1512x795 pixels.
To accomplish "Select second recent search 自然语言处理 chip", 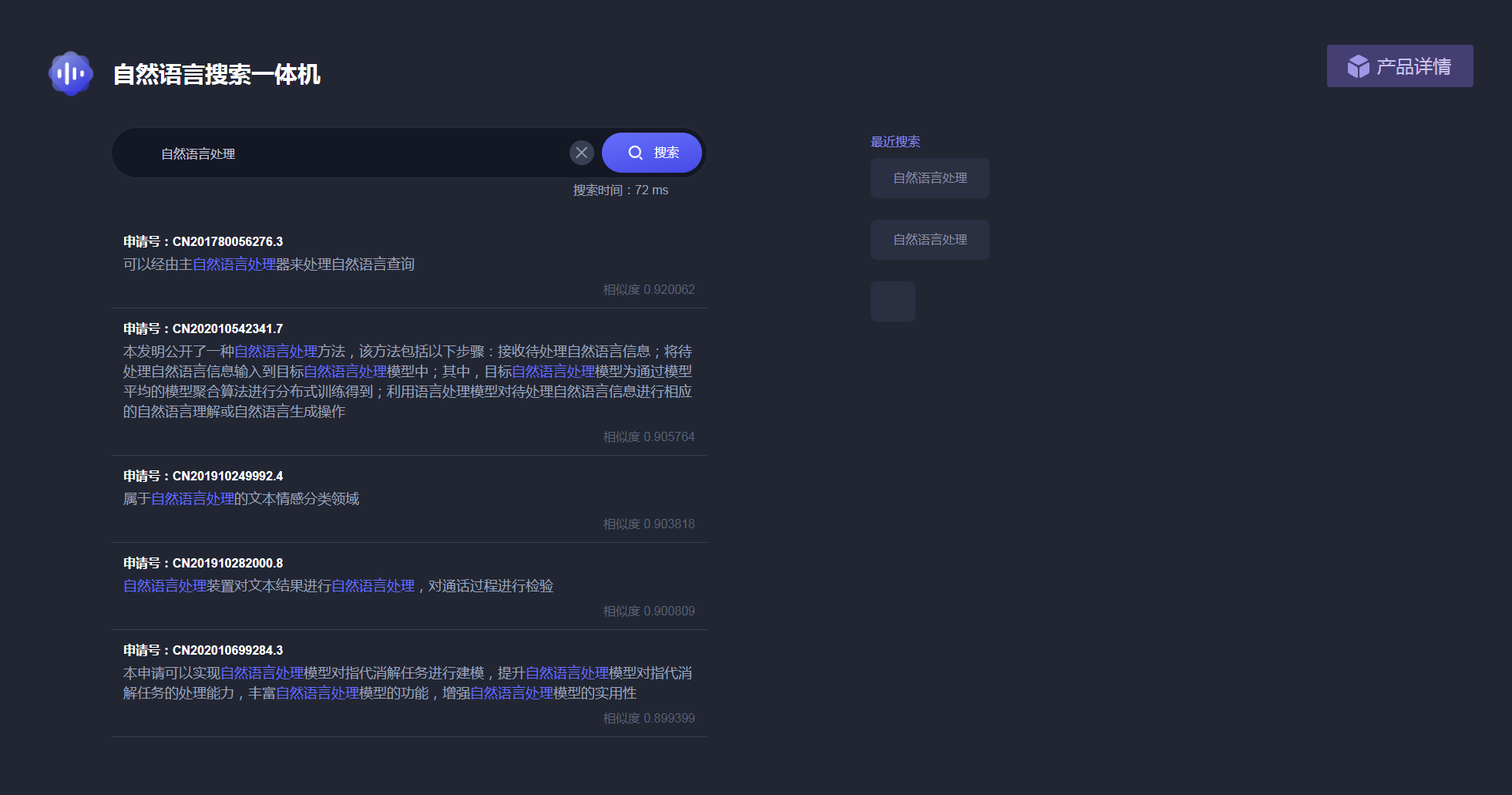I will (929, 240).
